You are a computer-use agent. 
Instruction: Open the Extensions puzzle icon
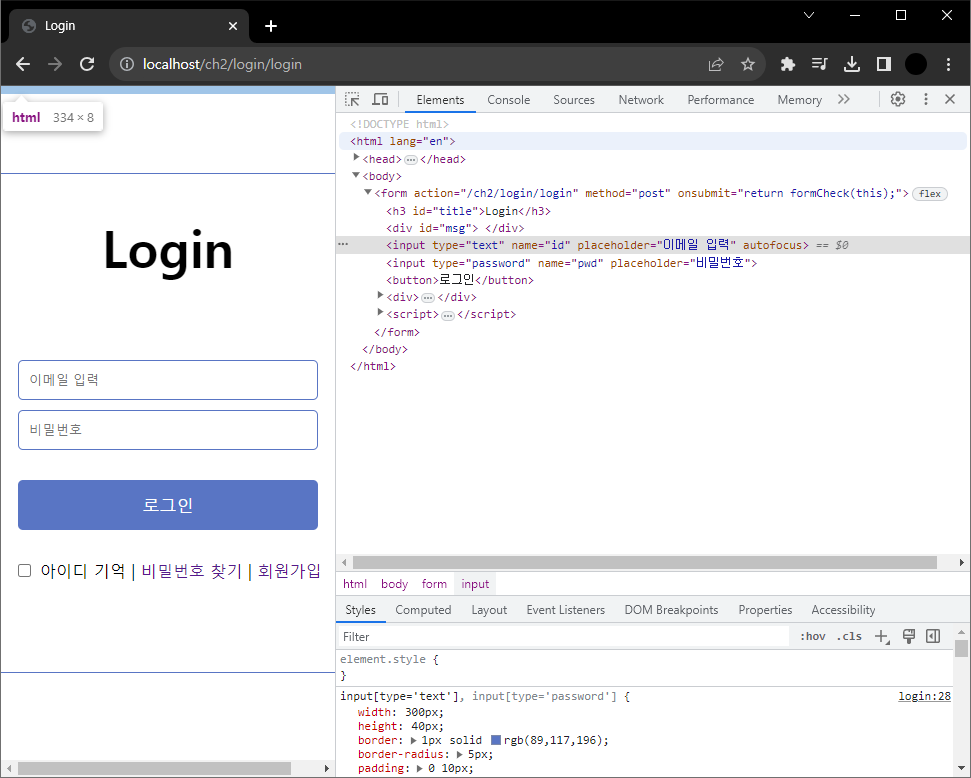tap(788, 64)
